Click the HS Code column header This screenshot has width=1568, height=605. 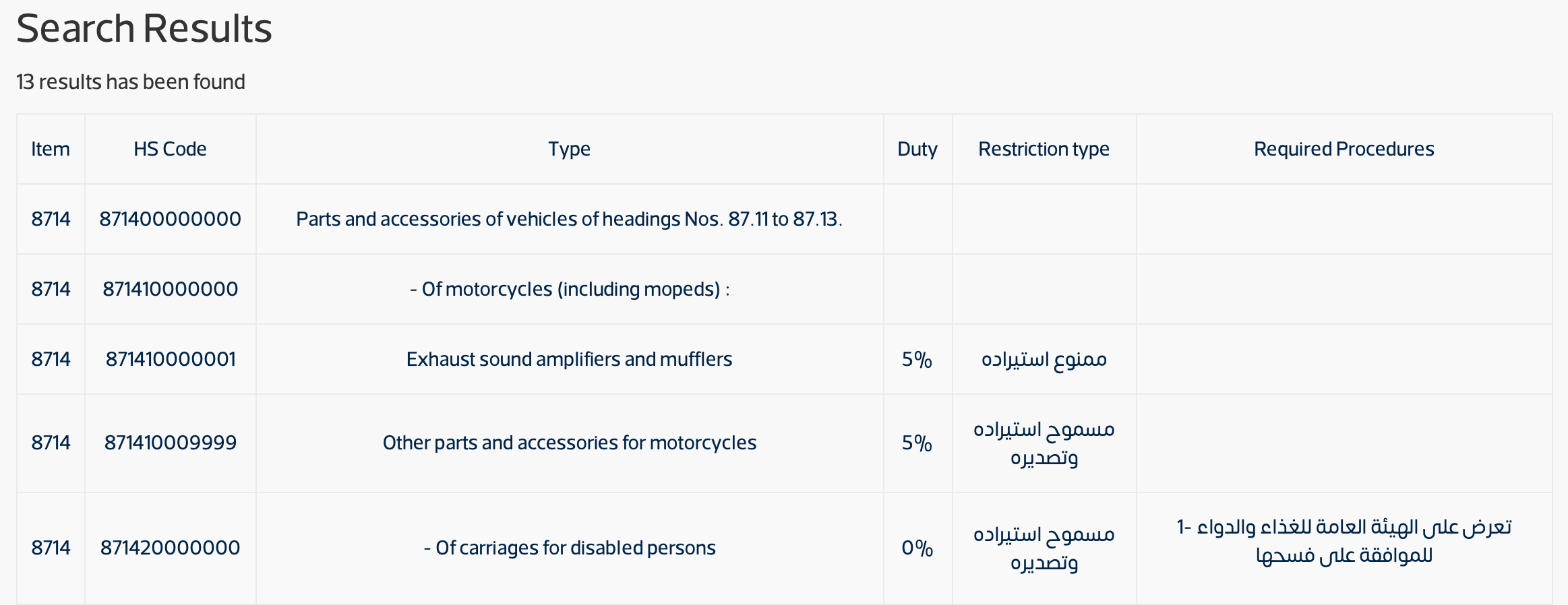[x=170, y=149]
